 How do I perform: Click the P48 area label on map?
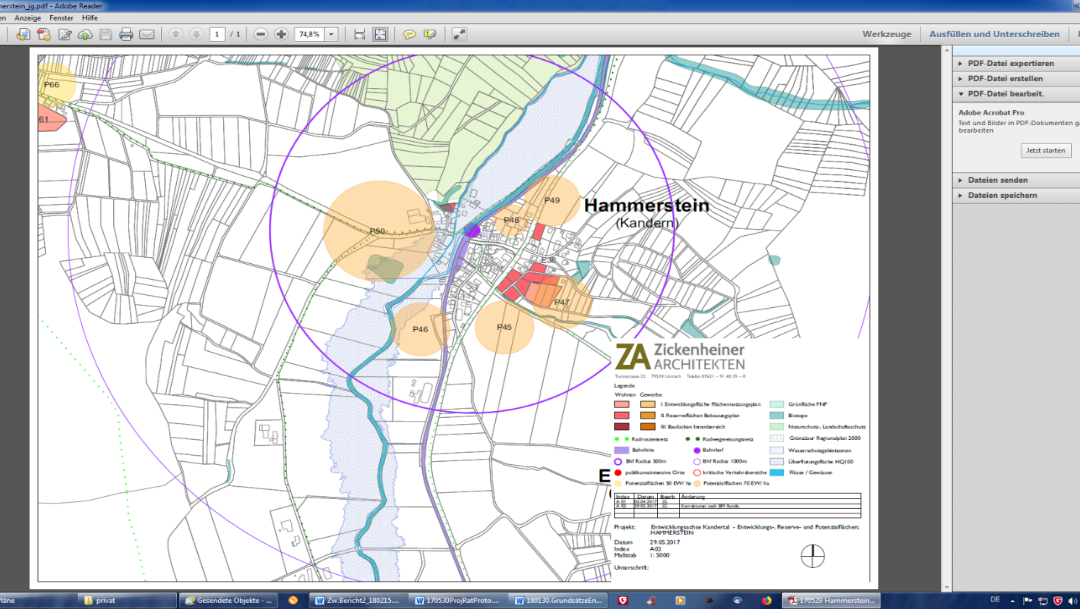(510, 220)
